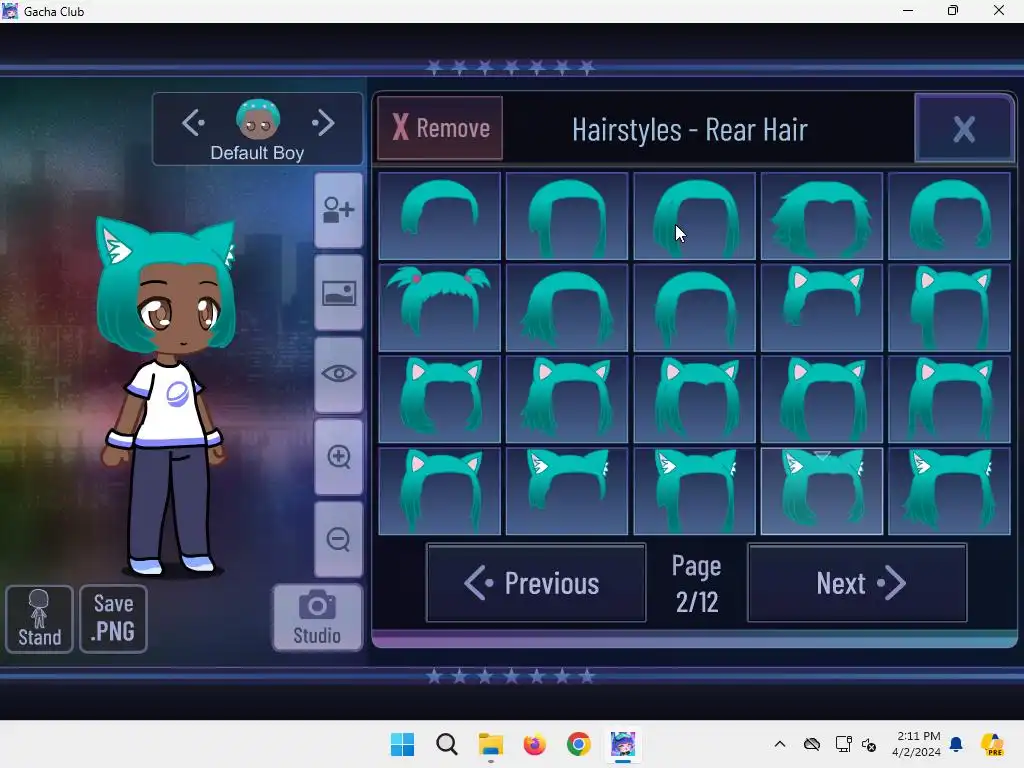This screenshot has width=1024, height=768.
Task: Zoom in with the magnifier plus icon
Action: tap(338, 456)
